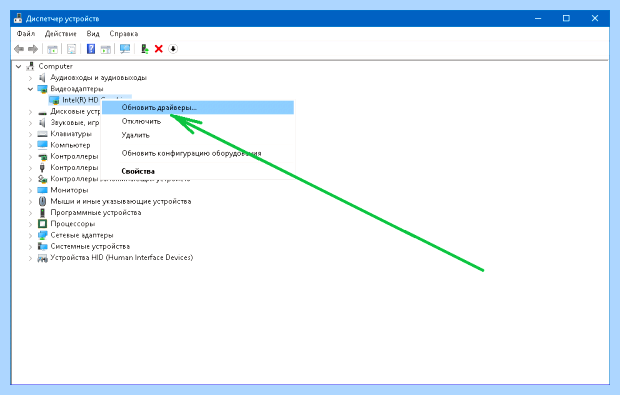Click the chip icon beside Процессоры
Screen dimensions: 620x395
click(x=42, y=224)
